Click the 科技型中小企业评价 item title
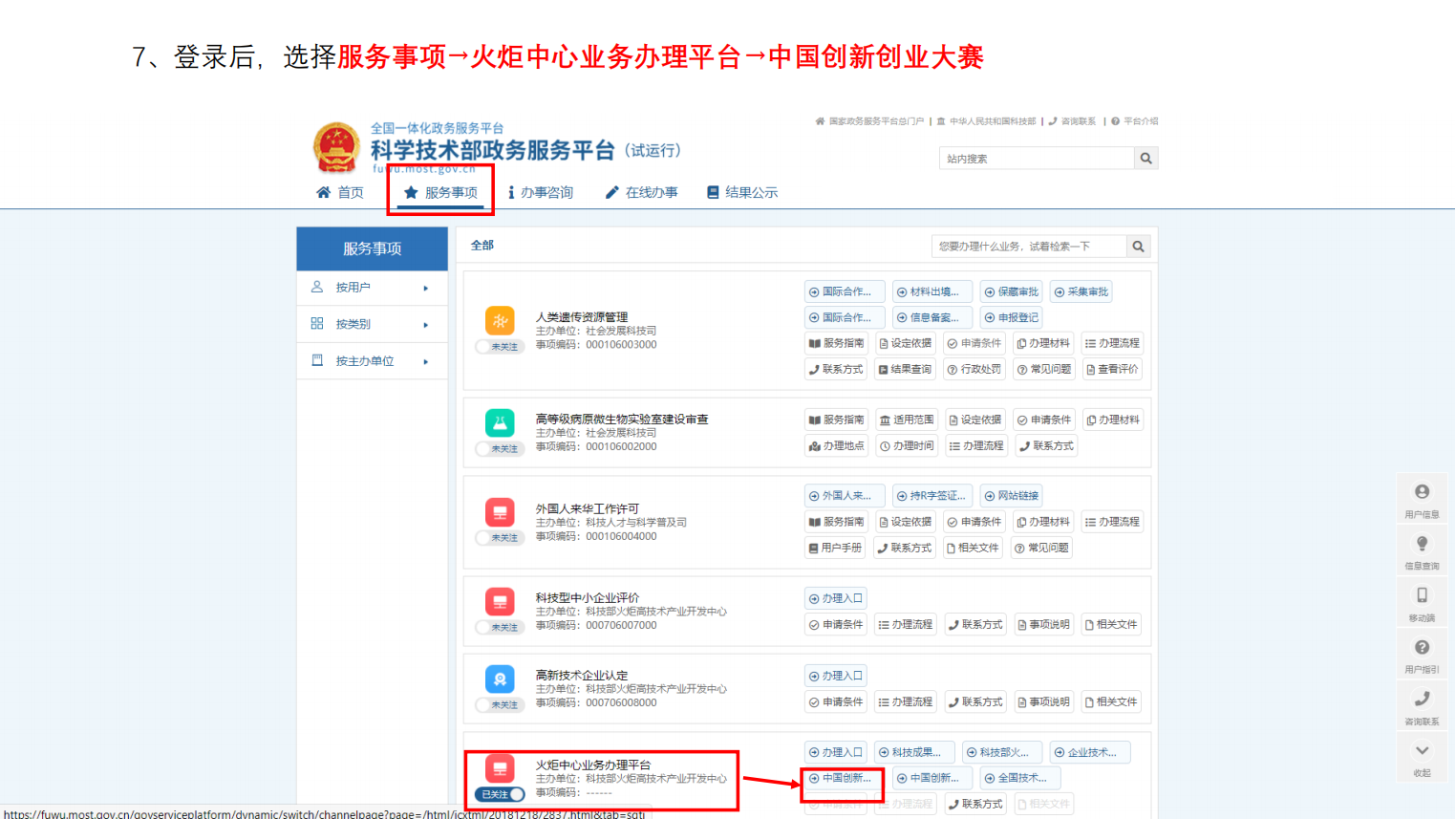 (x=588, y=598)
